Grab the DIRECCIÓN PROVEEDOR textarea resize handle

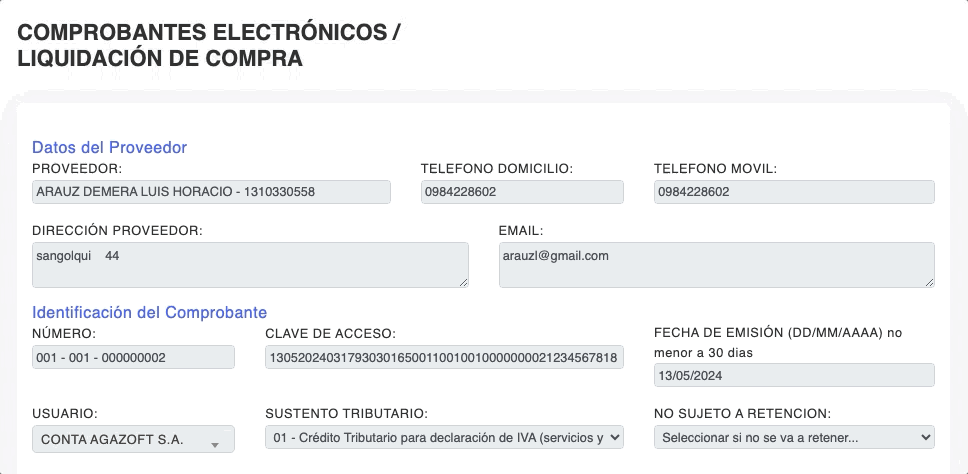point(463,283)
